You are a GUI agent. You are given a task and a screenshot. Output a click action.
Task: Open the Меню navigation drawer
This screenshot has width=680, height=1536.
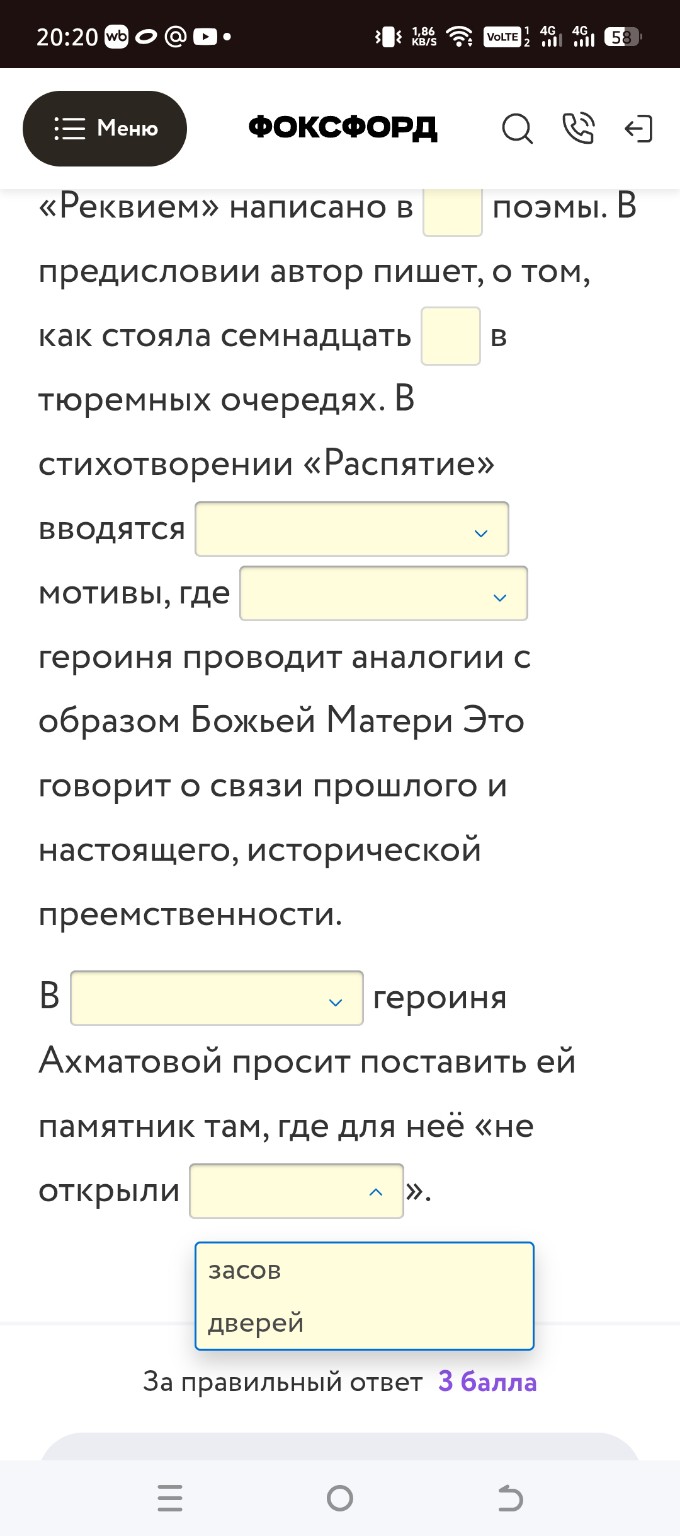click(x=104, y=128)
